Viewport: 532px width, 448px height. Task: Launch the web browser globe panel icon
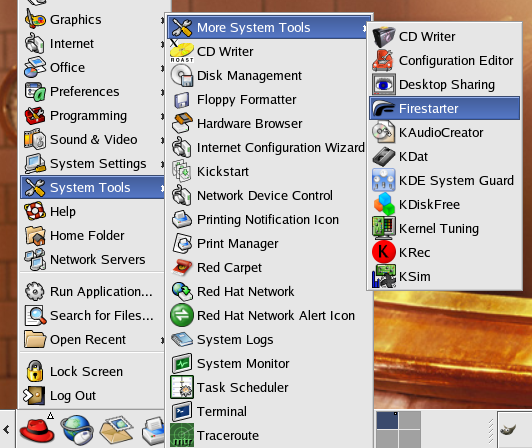click(77, 430)
